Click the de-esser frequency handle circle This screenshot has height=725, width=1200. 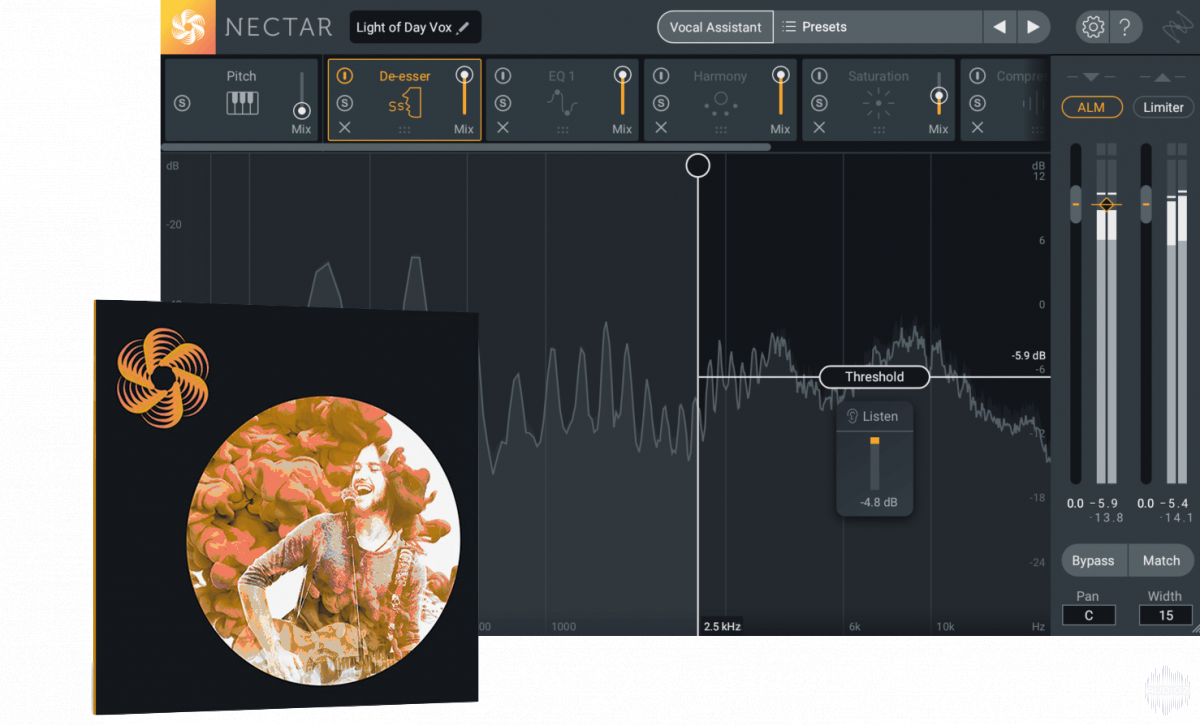pyautogui.click(x=698, y=165)
